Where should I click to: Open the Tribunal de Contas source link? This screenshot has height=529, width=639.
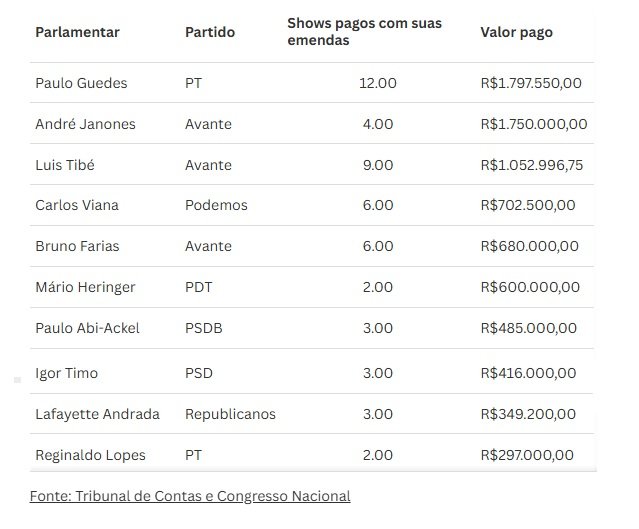[x=190, y=496]
